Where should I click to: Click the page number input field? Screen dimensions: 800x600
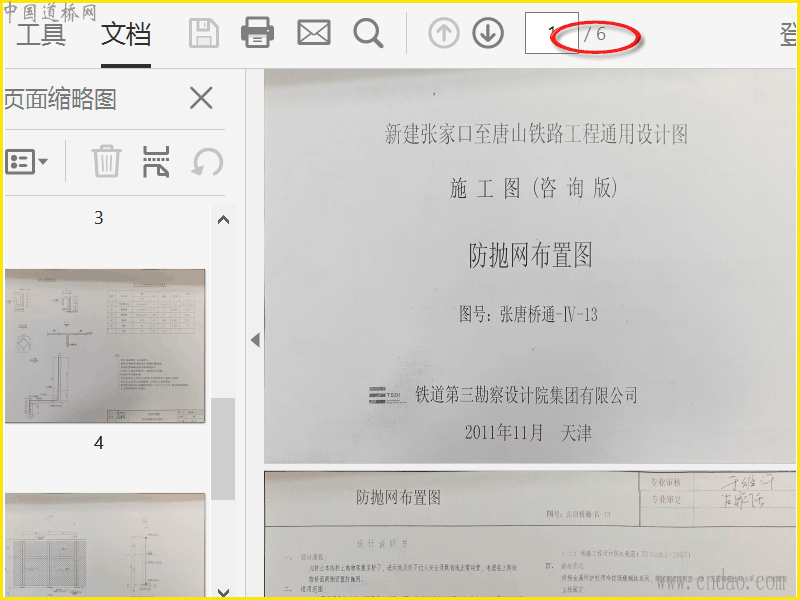click(x=552, y=33)
